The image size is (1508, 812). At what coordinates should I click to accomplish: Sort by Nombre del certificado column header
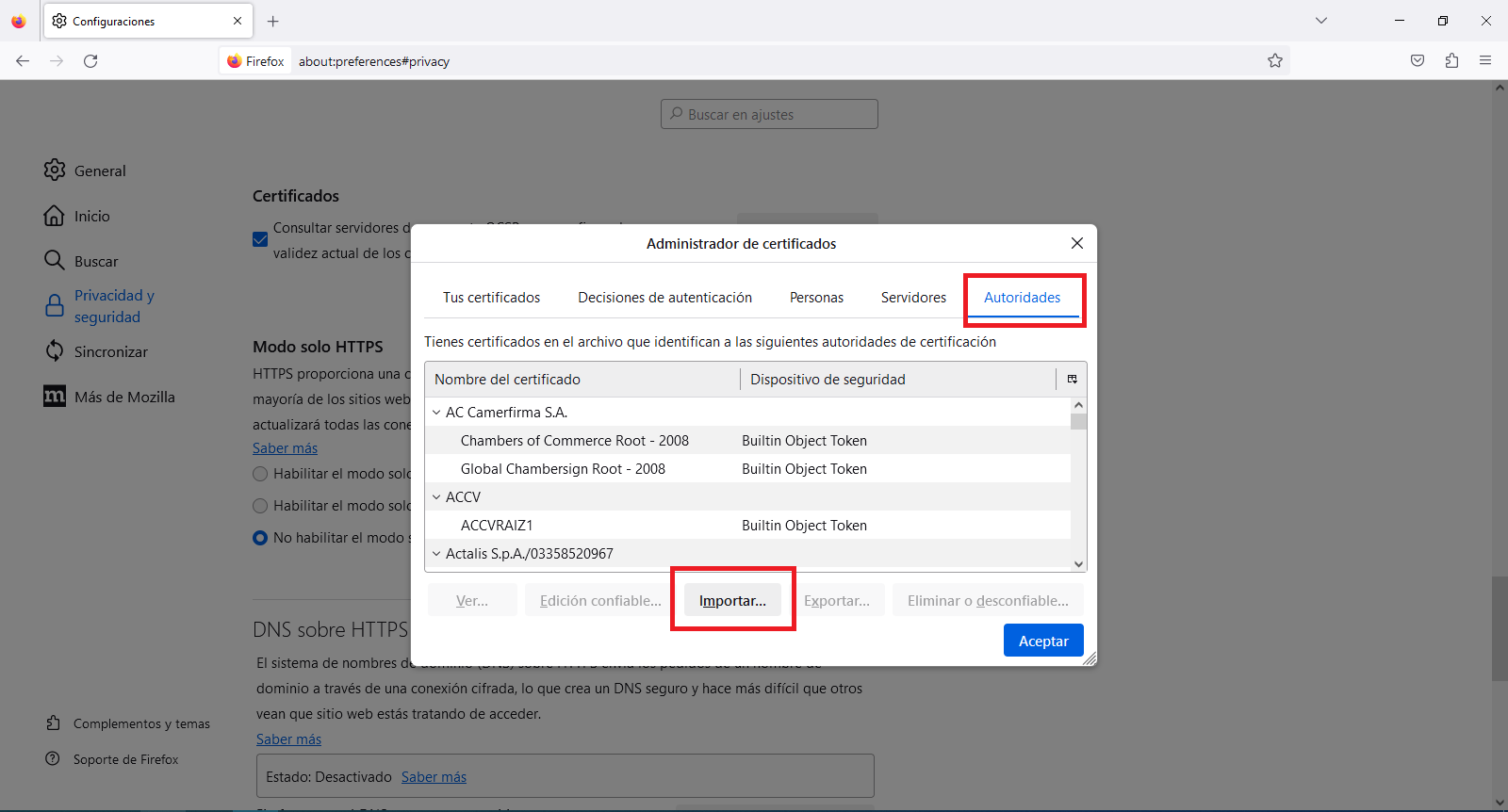click(582, 380)
